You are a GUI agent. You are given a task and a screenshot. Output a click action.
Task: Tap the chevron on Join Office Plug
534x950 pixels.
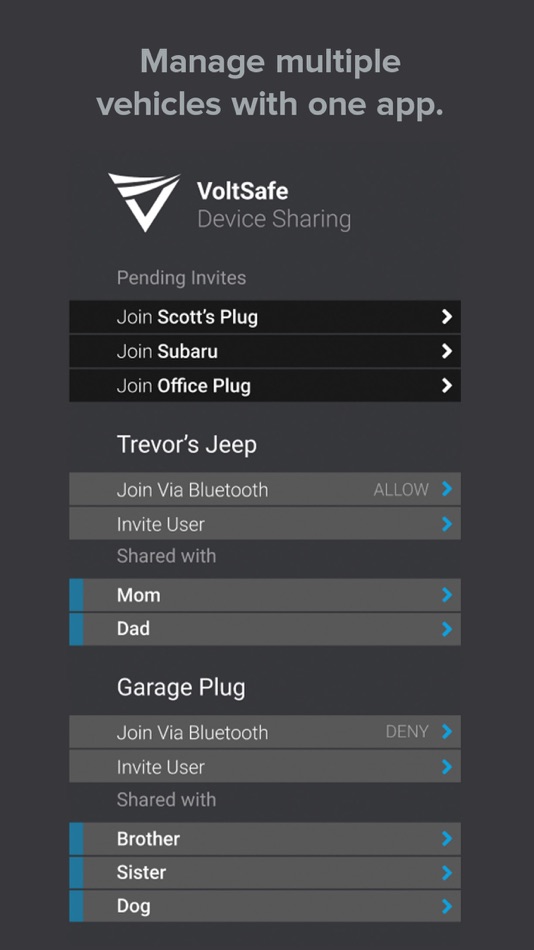click(447, 385)
